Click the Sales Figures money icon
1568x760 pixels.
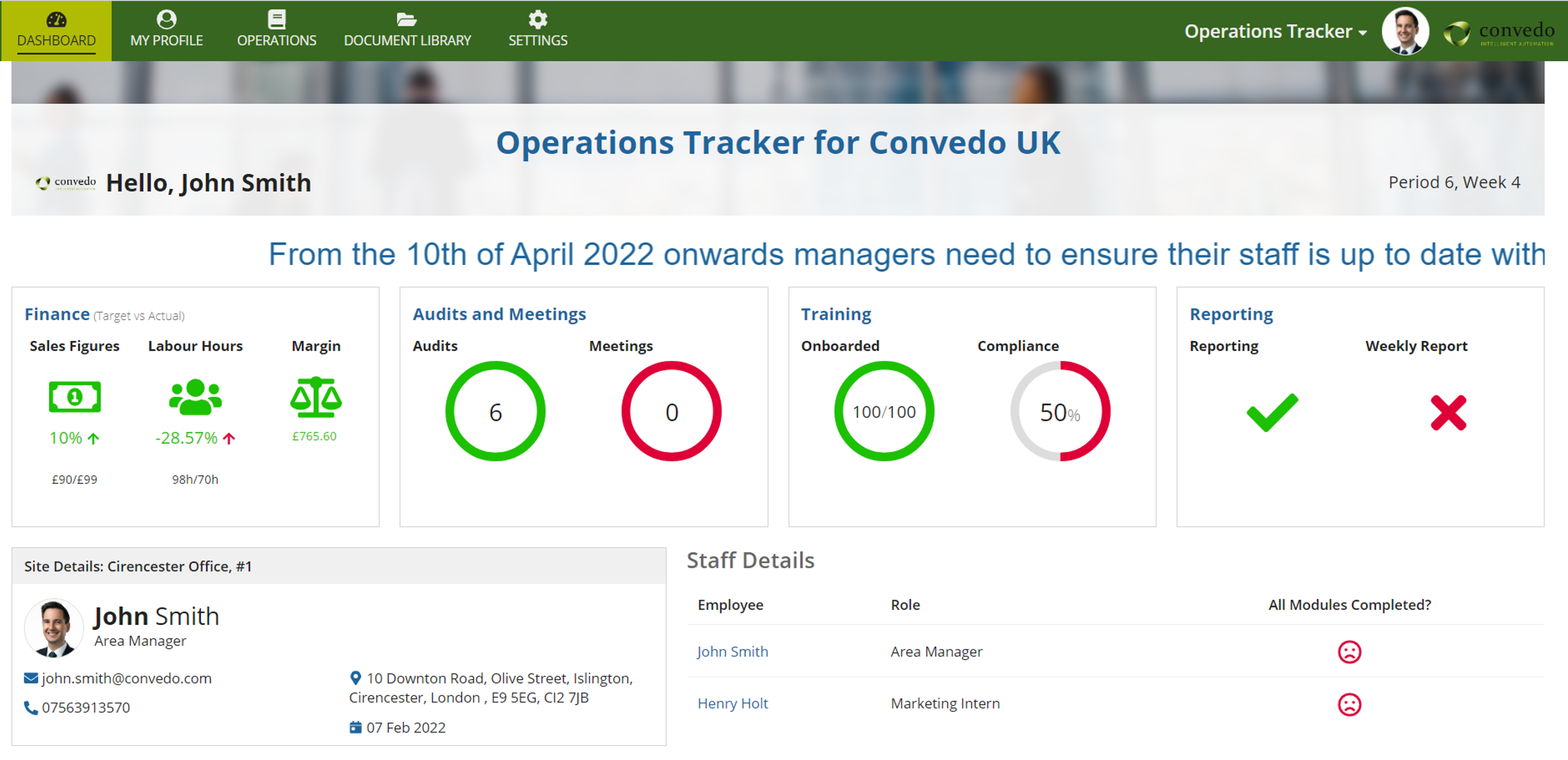coord(74,397)
